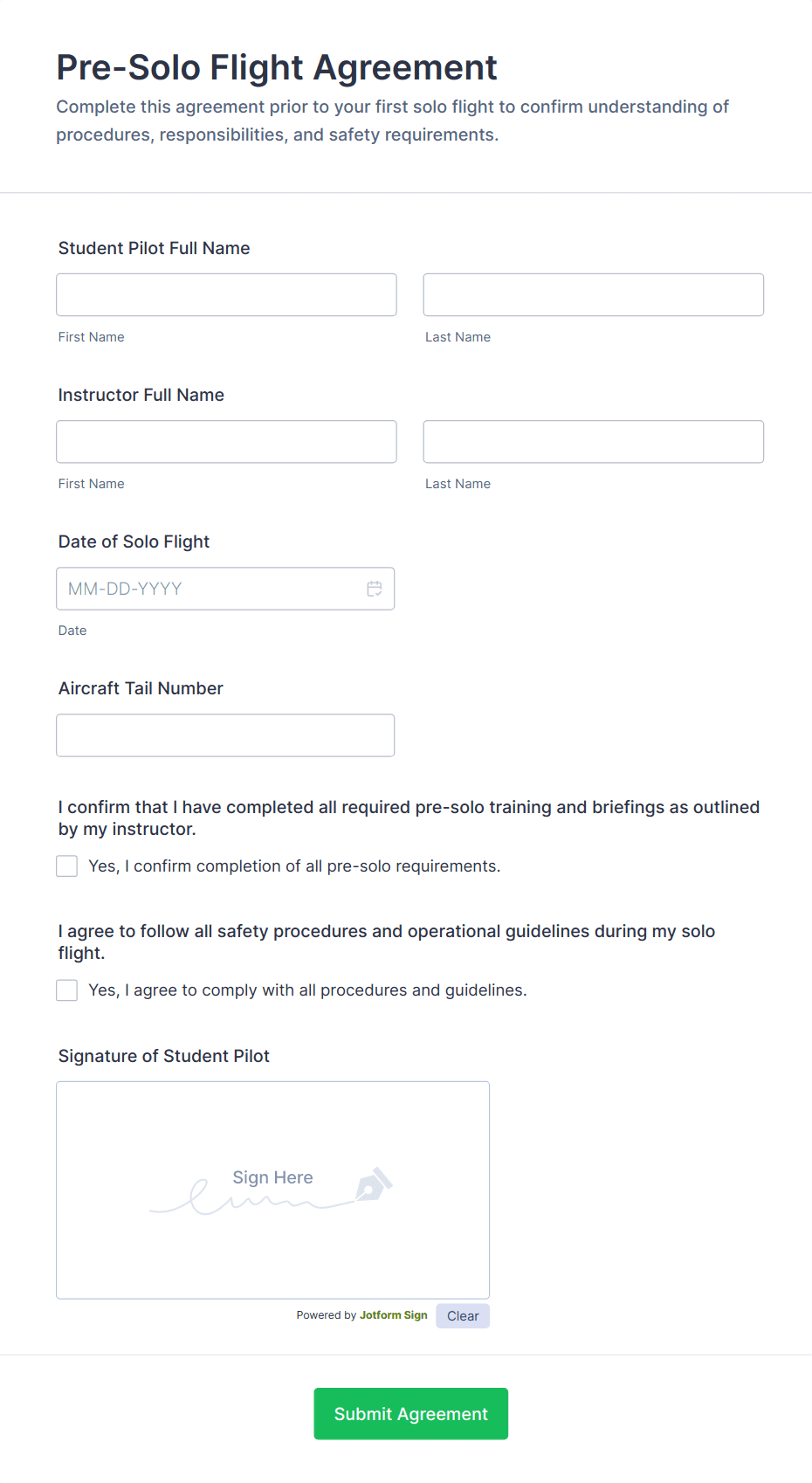Image resolution: width=812 pixels, height=1483 pixels.
Task: Check 'Yes, I confirm completion of all pre-solo requirements'
Action: 66,866
